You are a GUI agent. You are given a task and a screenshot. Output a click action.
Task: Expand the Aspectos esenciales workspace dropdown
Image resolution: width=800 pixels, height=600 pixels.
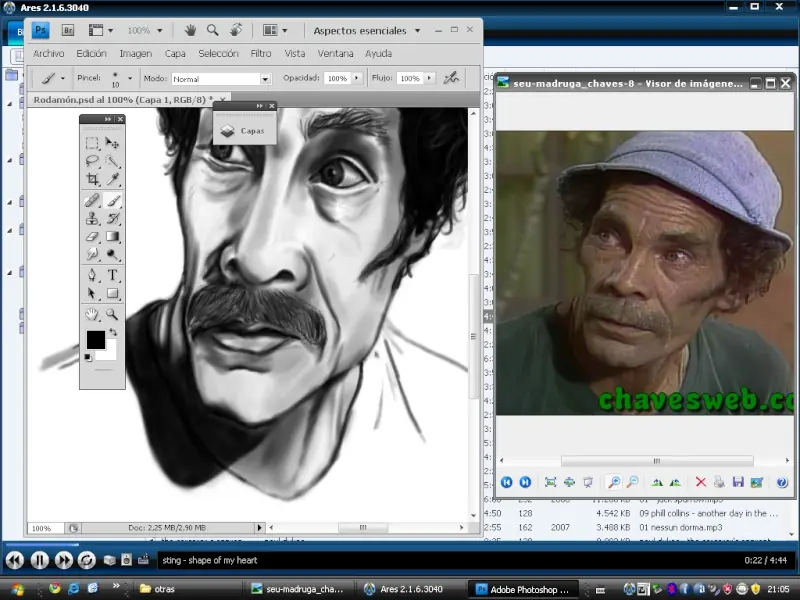pyautogui.click(x=417, y=31)
